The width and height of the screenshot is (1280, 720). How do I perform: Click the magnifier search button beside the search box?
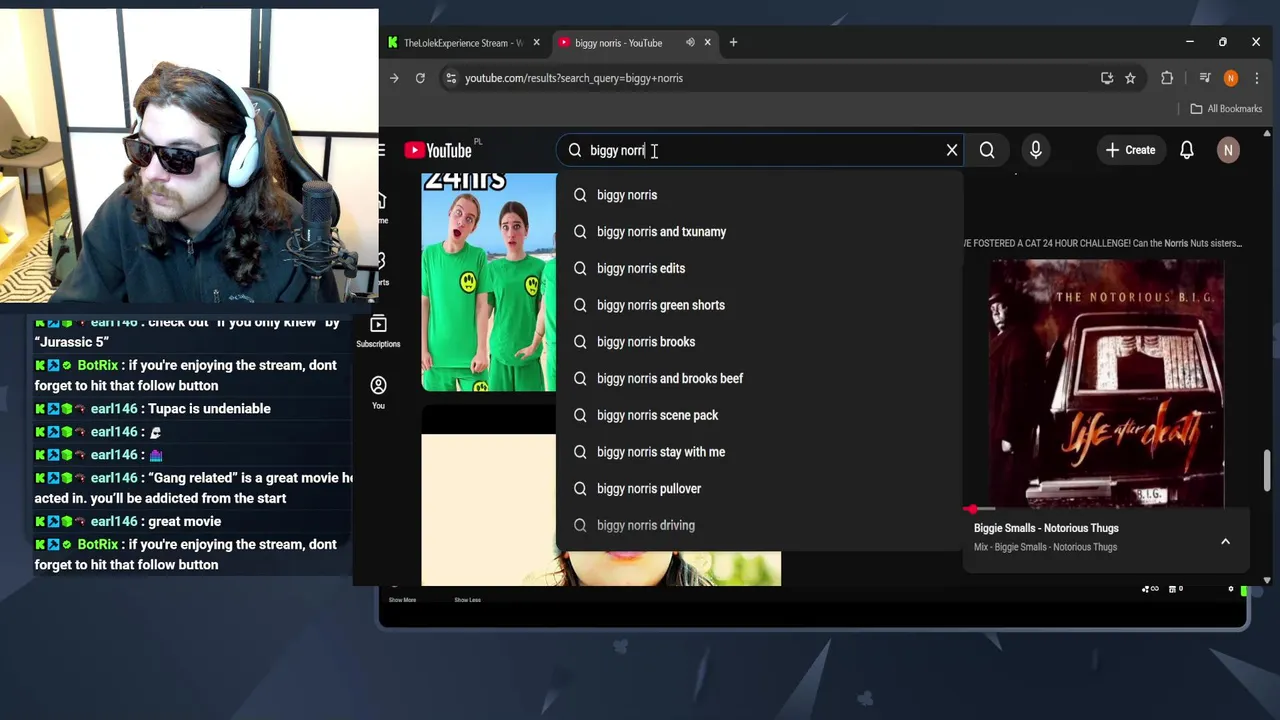coord(987,150)
